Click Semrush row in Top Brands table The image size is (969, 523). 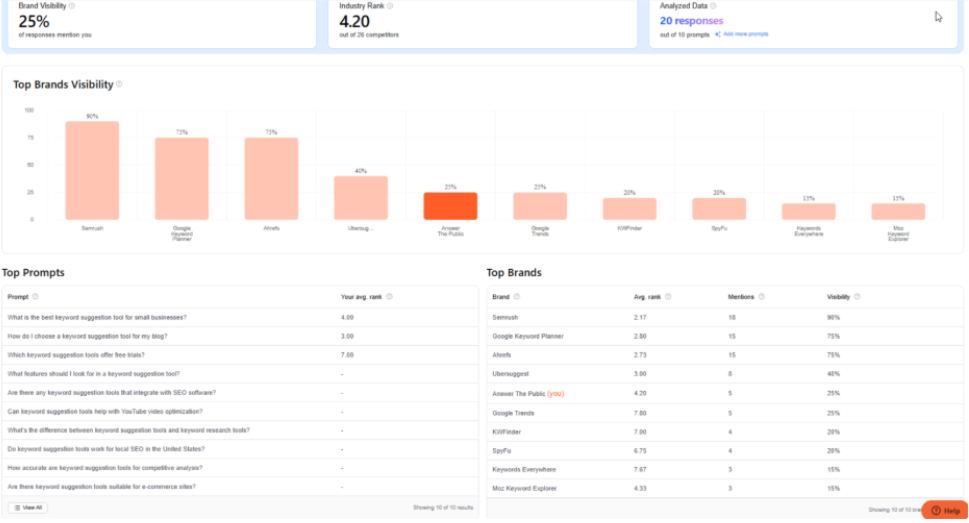(x=725, y=317)
